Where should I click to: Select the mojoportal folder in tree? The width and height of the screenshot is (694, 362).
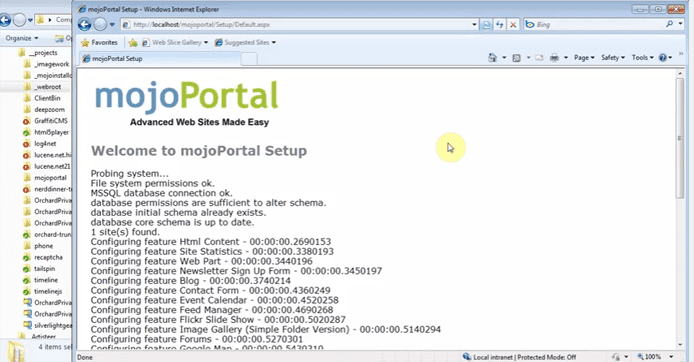[x=45, y=177]
